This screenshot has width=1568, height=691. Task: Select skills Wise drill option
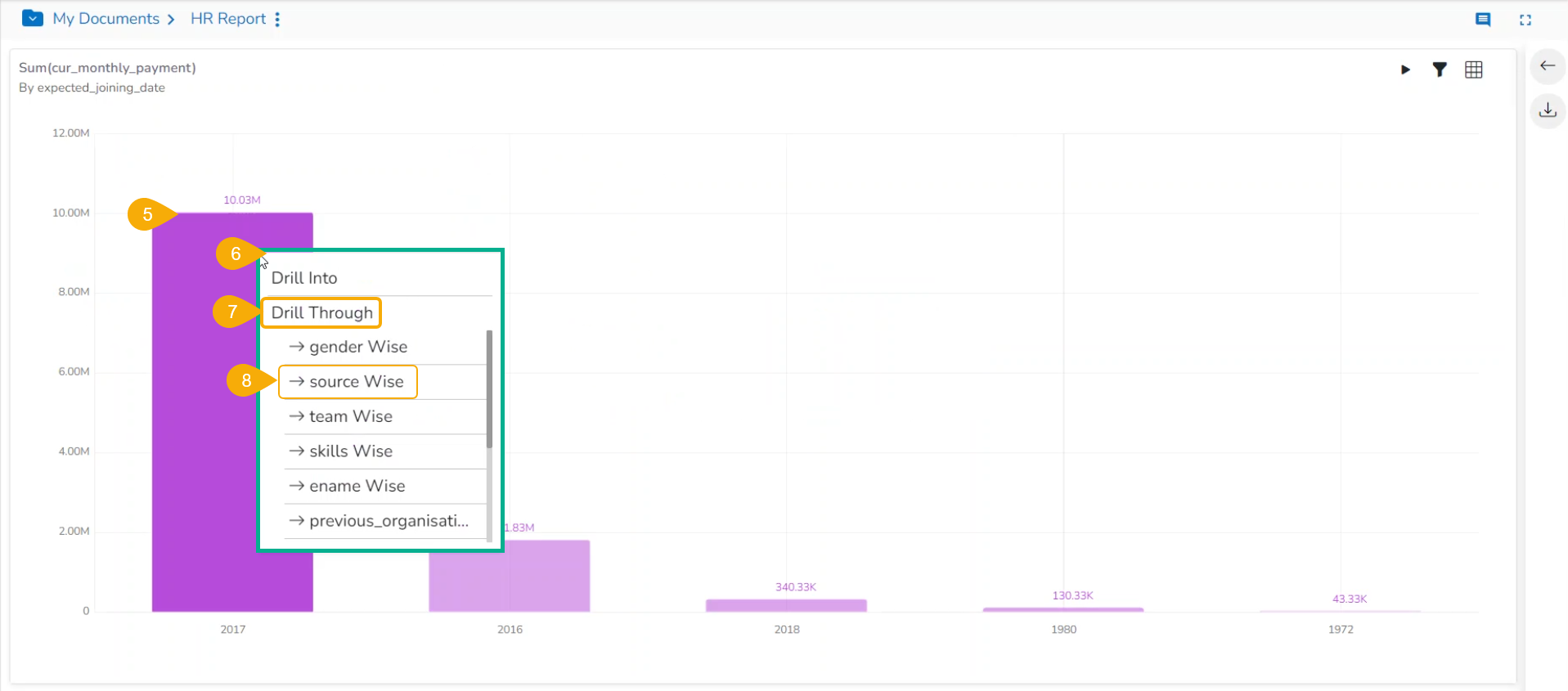coord(350,451)
